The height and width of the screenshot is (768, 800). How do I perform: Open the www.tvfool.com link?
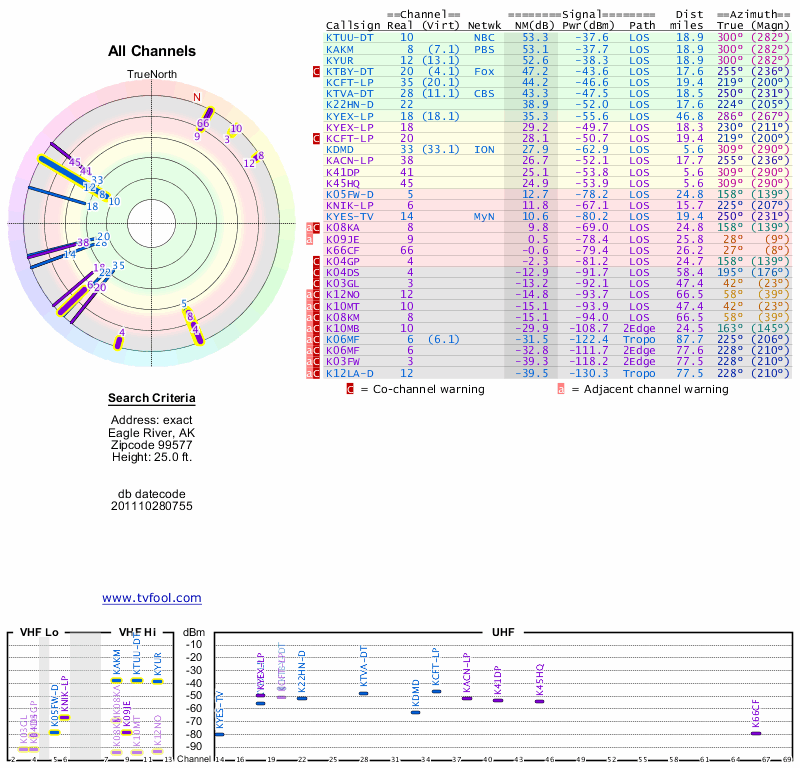(152, 598)
